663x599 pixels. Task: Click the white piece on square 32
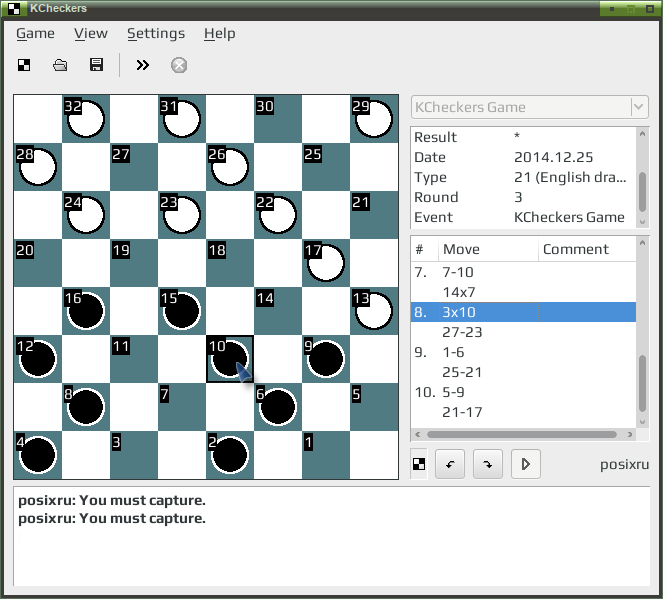pos(86,119)
